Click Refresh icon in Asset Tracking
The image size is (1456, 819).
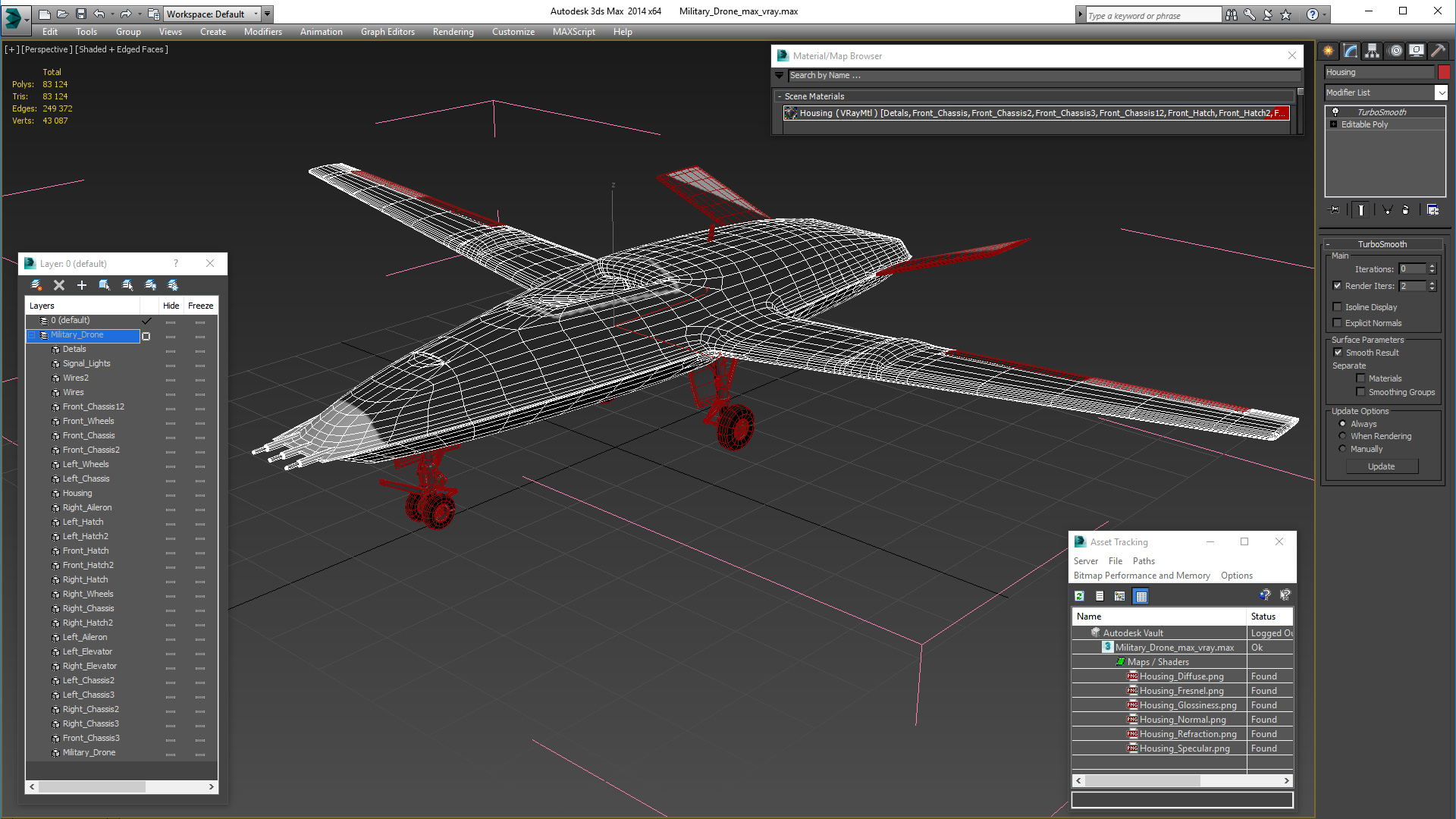[1079, 596]
